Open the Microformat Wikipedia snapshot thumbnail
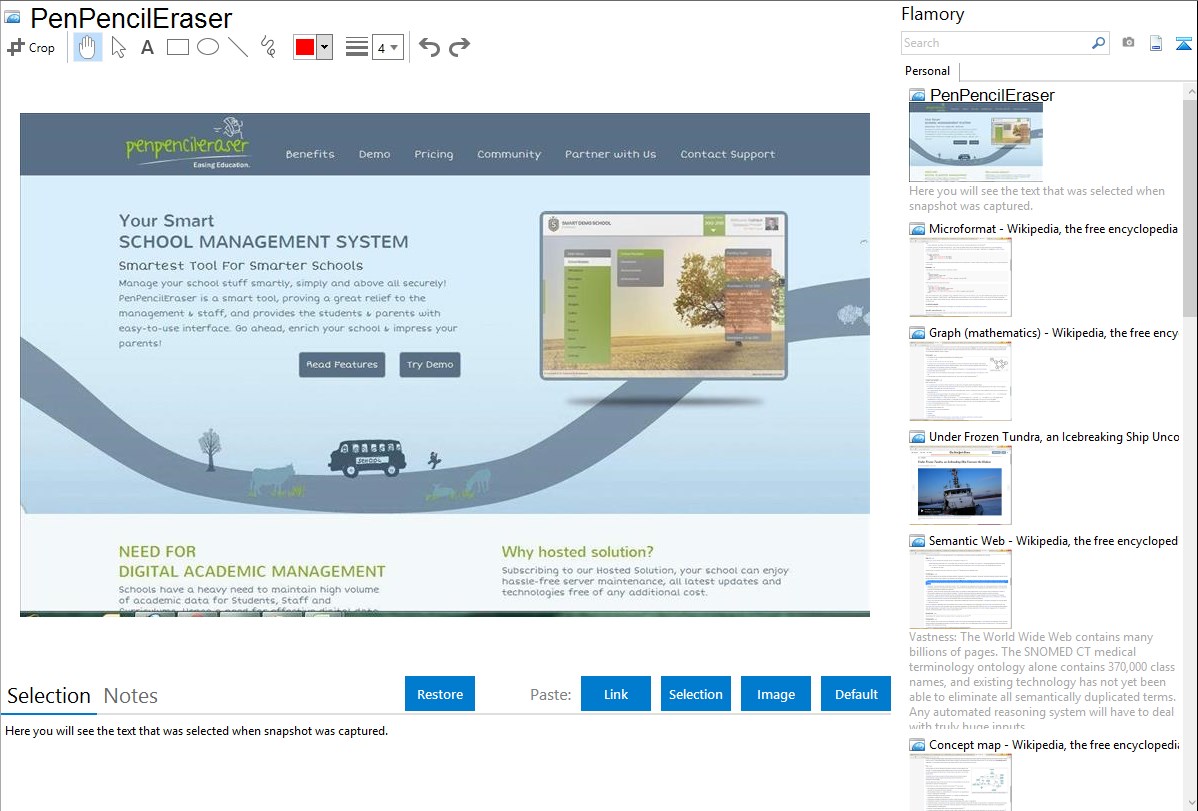The height and width of the screenshot is (811, 1198). [960, 277]
